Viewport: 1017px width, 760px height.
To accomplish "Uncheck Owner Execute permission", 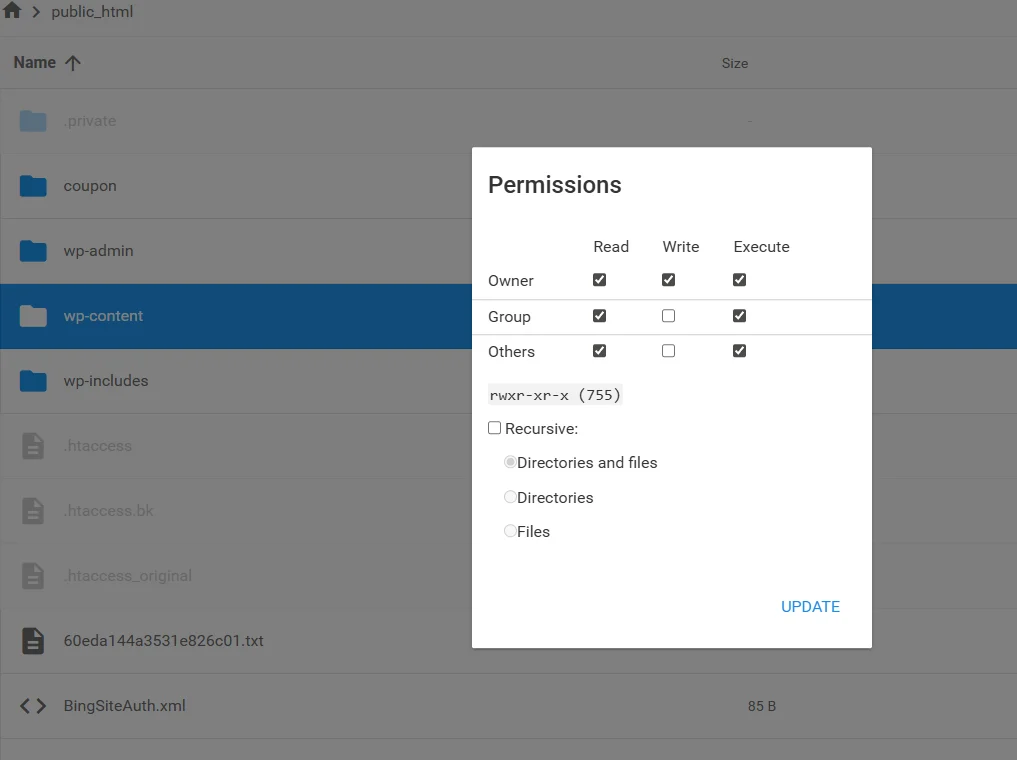I will [x=739, y=279].
